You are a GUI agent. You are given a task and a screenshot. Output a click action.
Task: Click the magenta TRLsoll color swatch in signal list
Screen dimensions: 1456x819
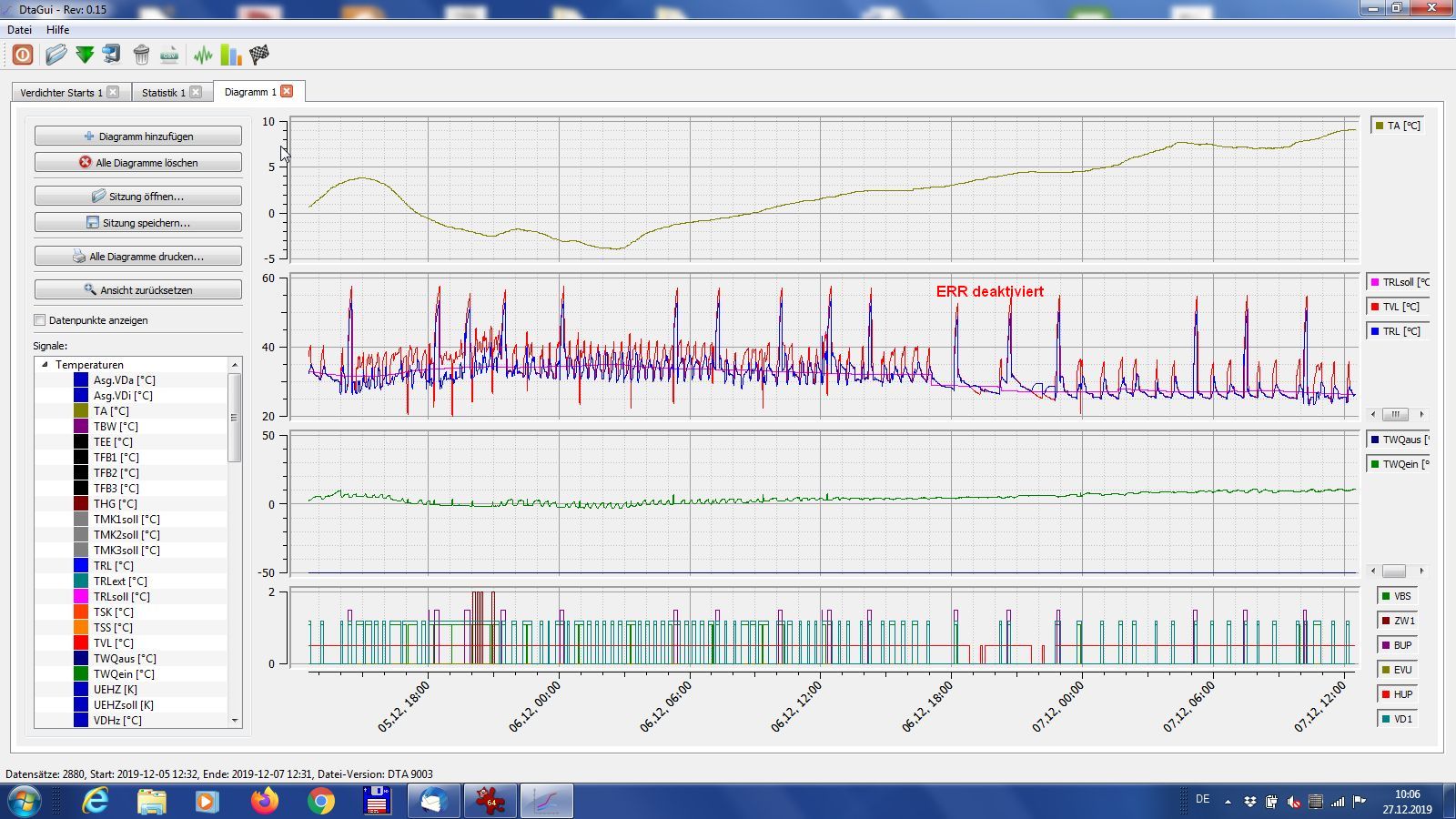(x=81, y=597)
